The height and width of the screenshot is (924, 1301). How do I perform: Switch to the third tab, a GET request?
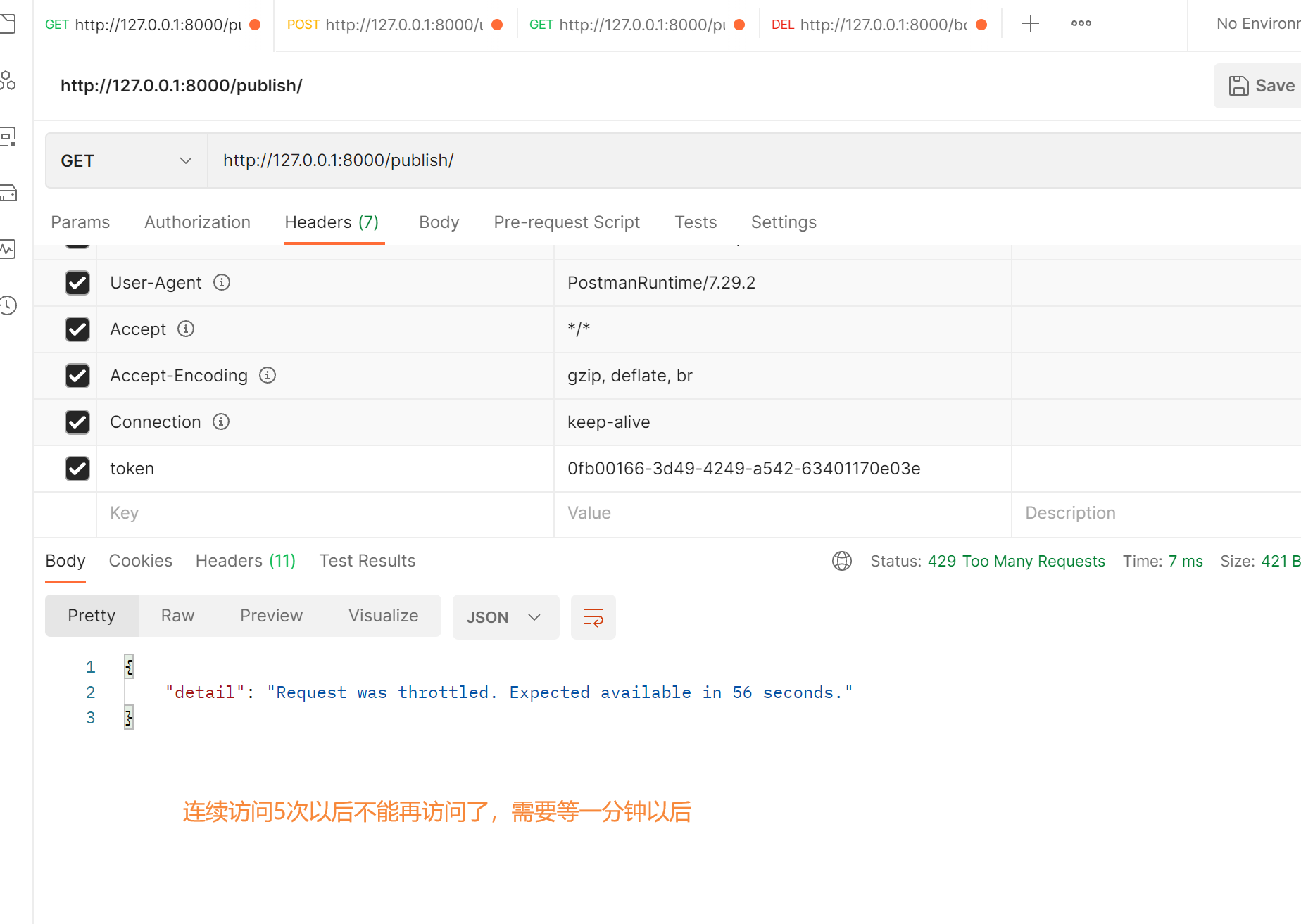pos(638,25)
